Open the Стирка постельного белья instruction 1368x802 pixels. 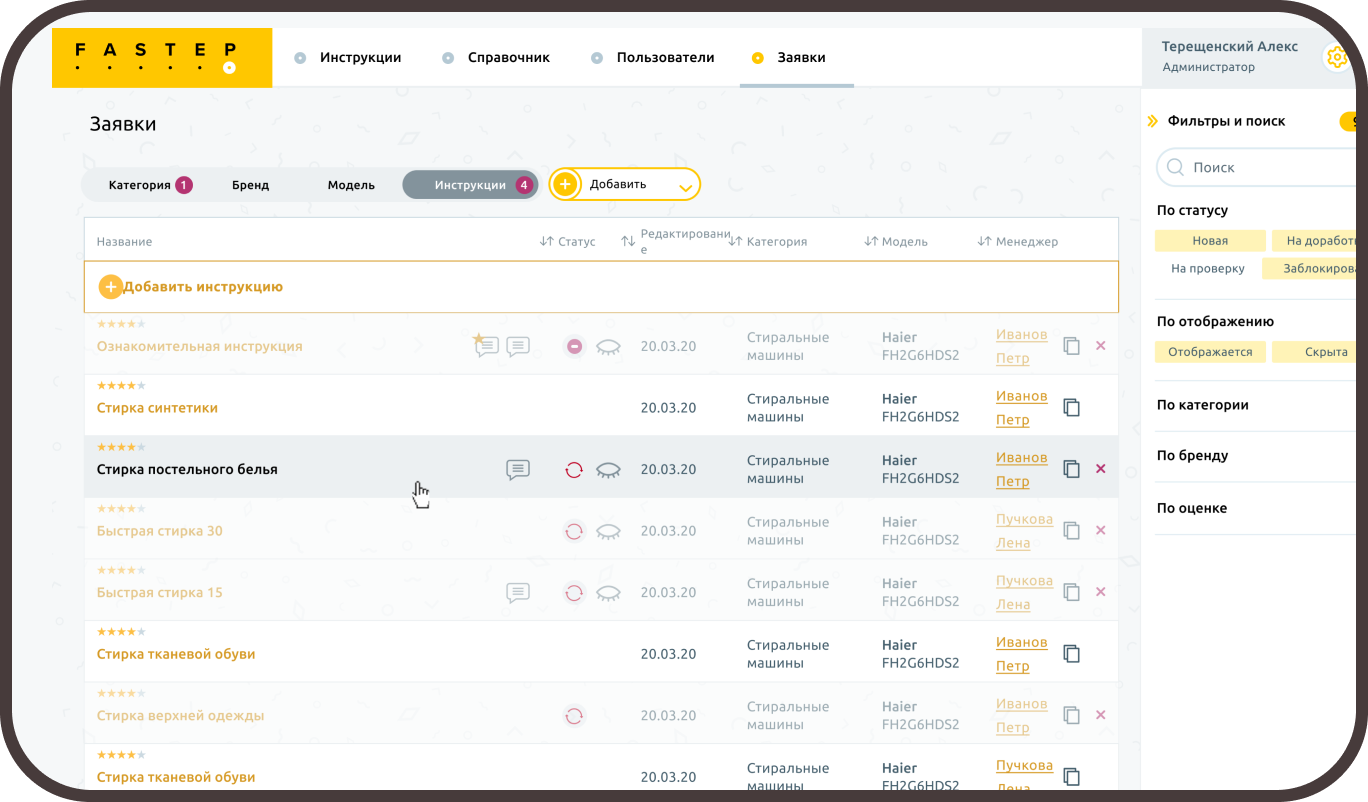[187, 470]
